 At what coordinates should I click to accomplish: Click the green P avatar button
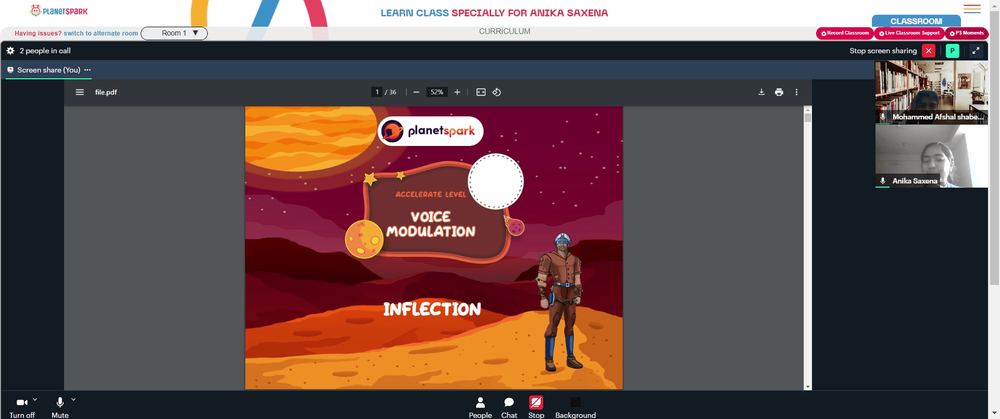coord(952,51)
